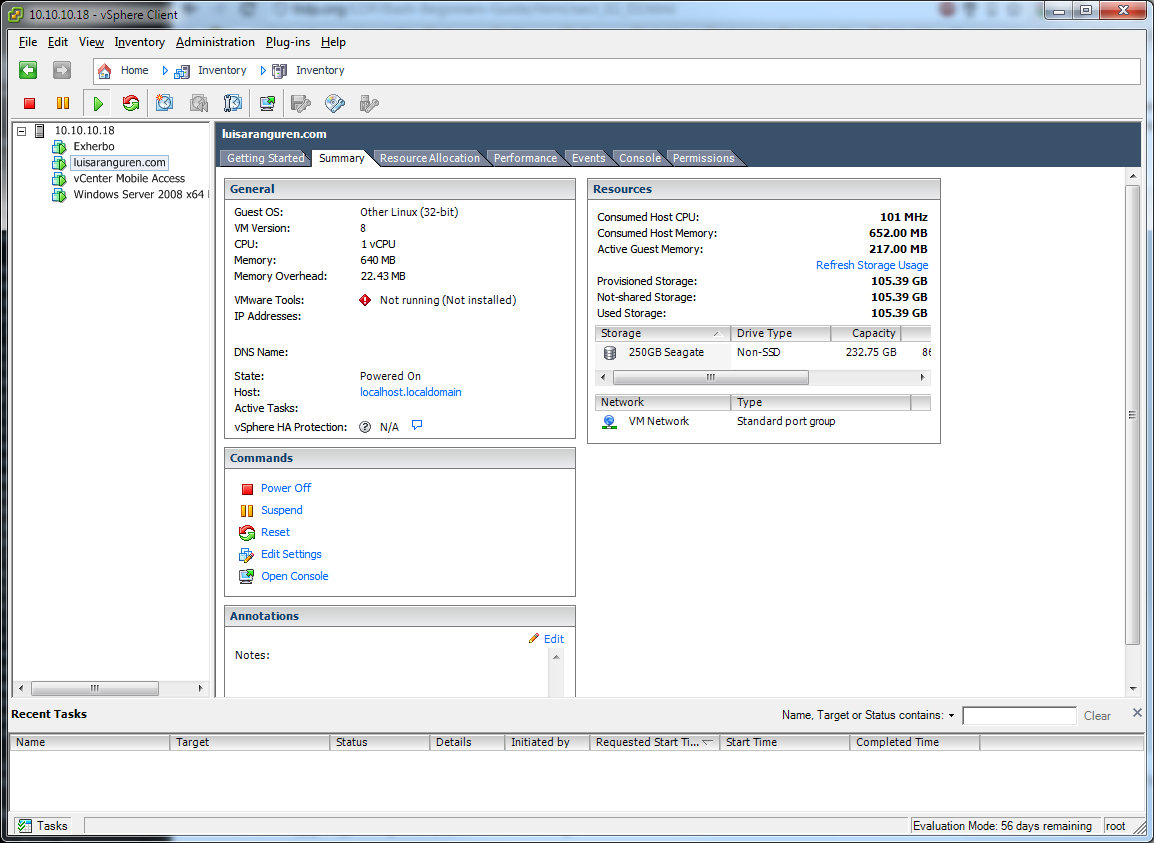1154x843 pixels.
Task: Open the Plug-ins menu
Action: point(288,42)
